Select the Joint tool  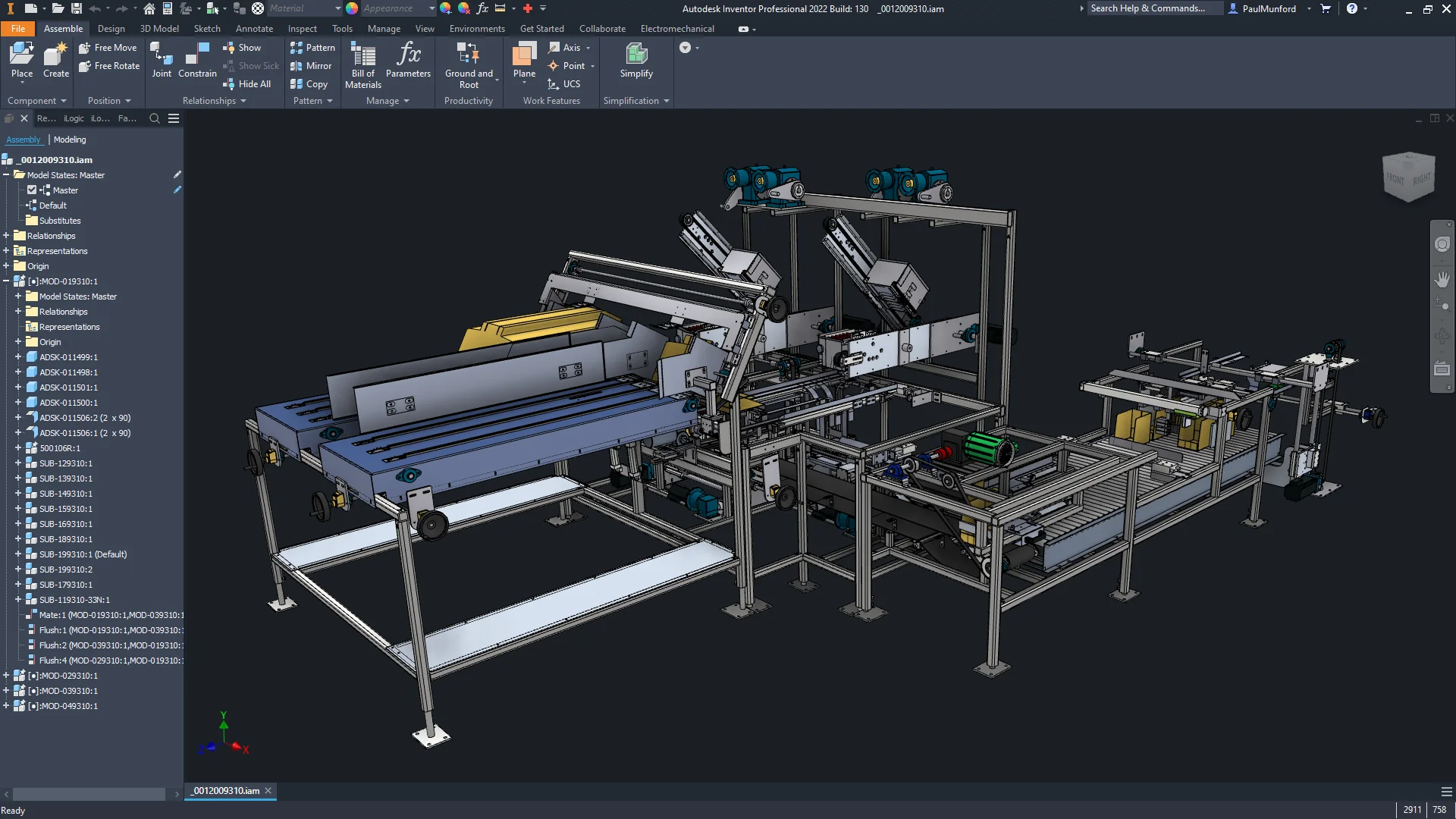(161, 59)
